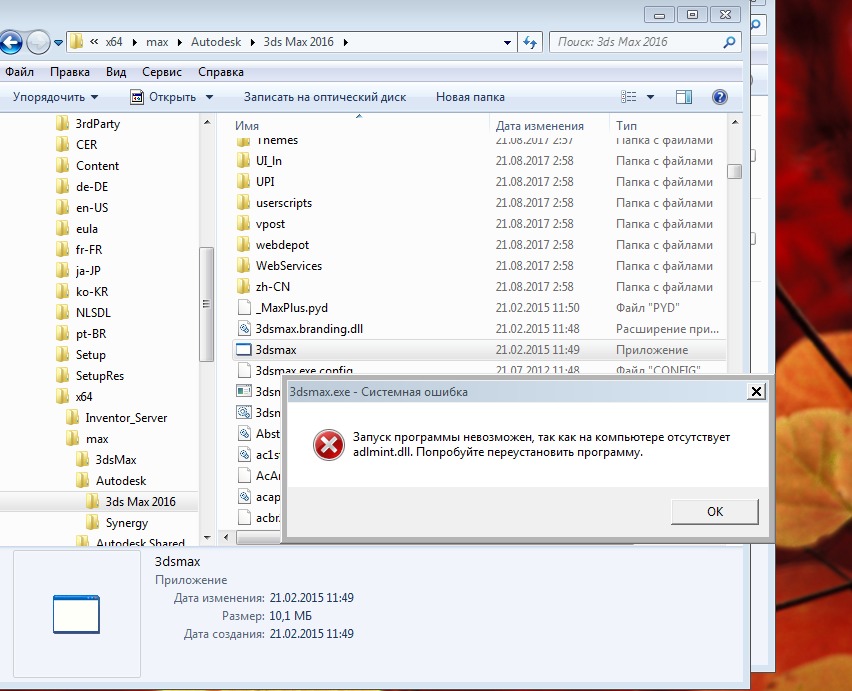Click the Открыть toolbar button
This screenshot has height=691, width=852.
[164, 97]
